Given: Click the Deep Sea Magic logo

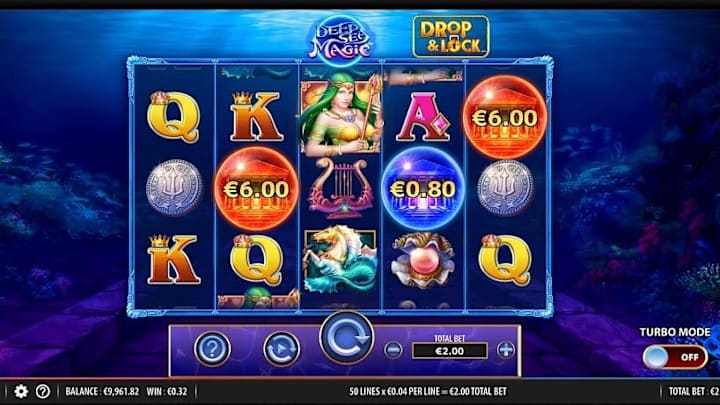Looking at the screenshot, I should click(x=341, y=41).
